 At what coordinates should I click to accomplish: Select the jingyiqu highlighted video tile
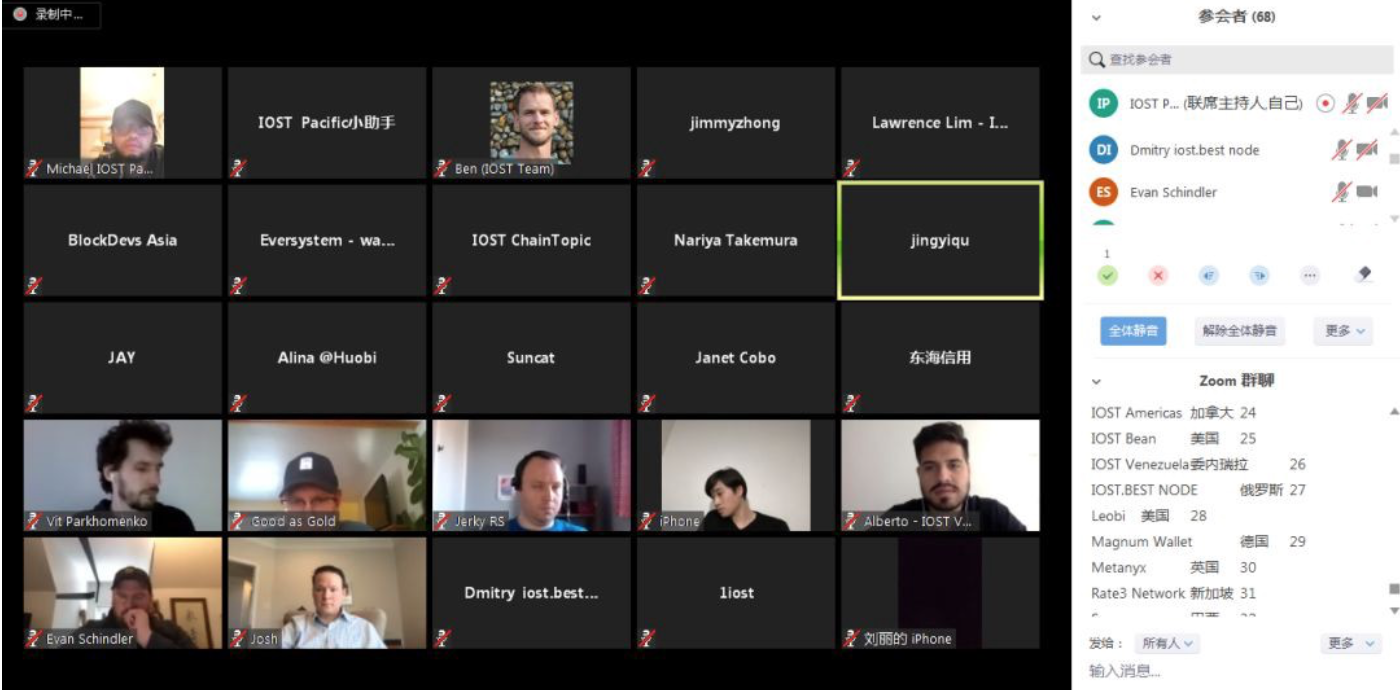[x=940, y=240]
